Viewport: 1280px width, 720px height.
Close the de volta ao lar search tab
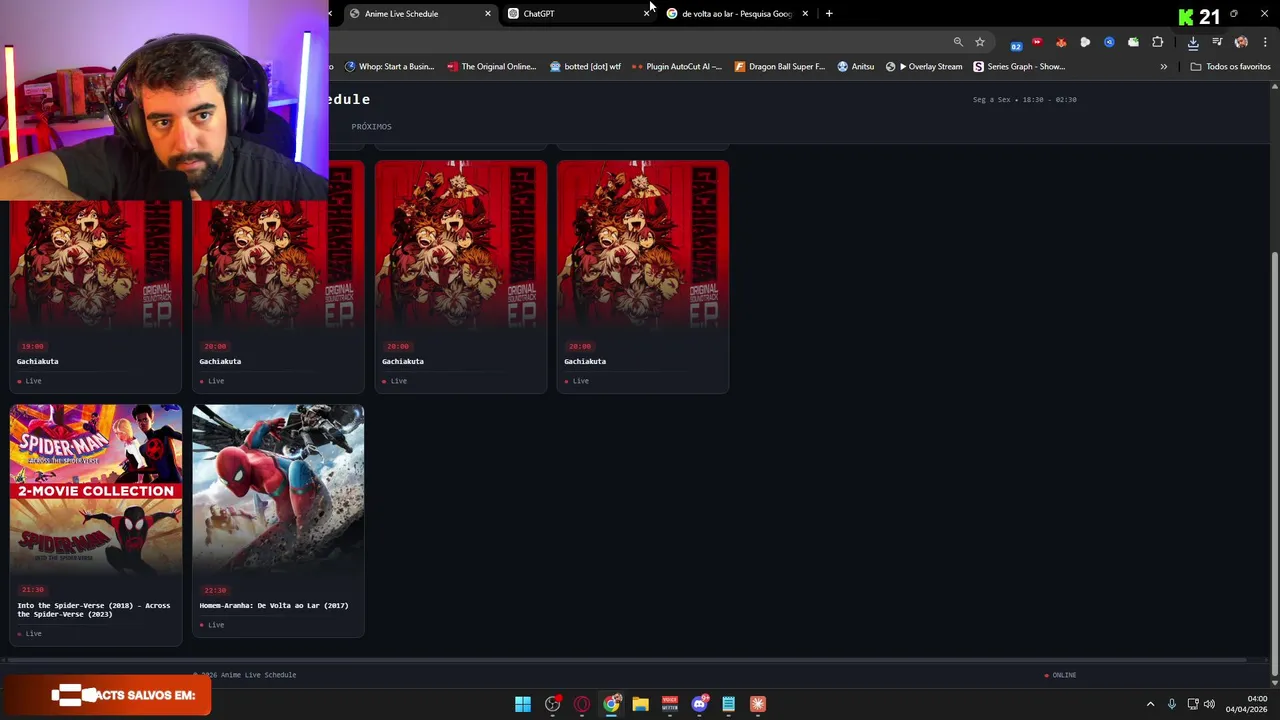(x=805, y=13)
